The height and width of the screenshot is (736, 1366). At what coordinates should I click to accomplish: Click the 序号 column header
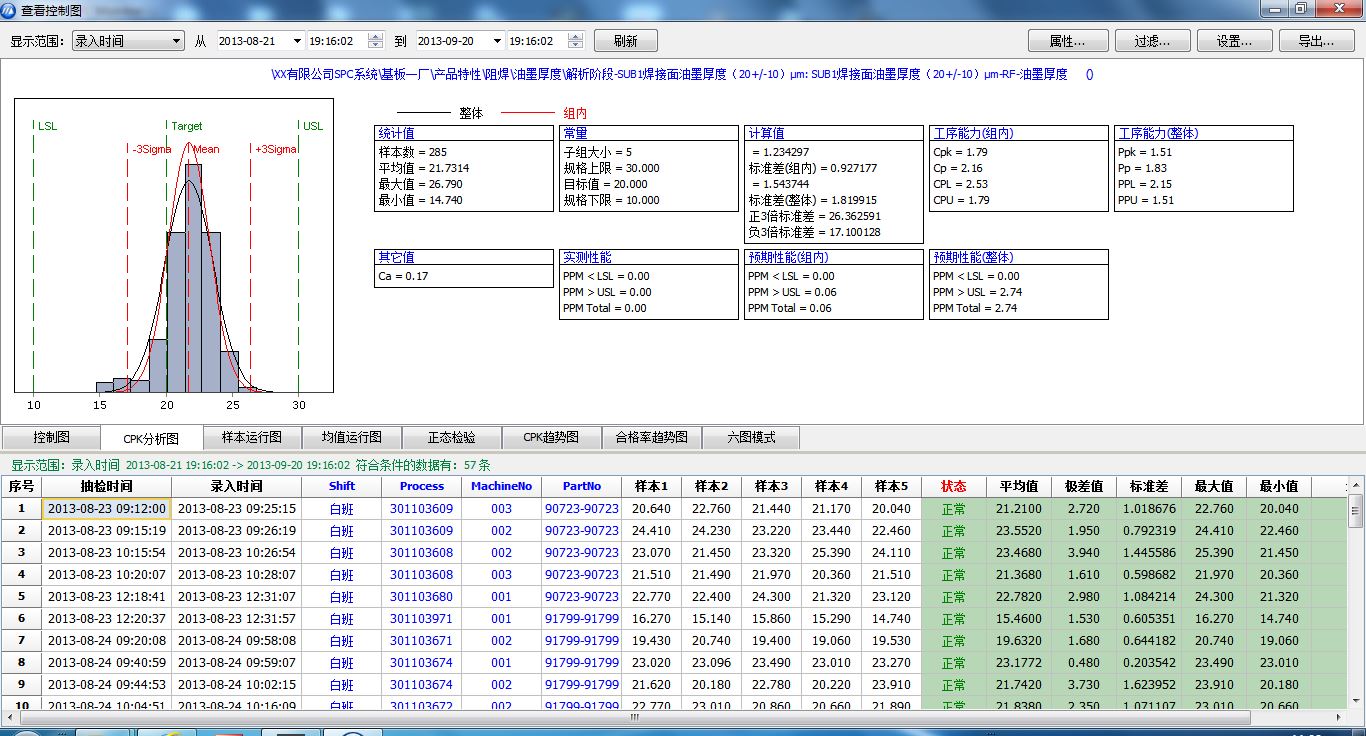(x=22, y=486)
